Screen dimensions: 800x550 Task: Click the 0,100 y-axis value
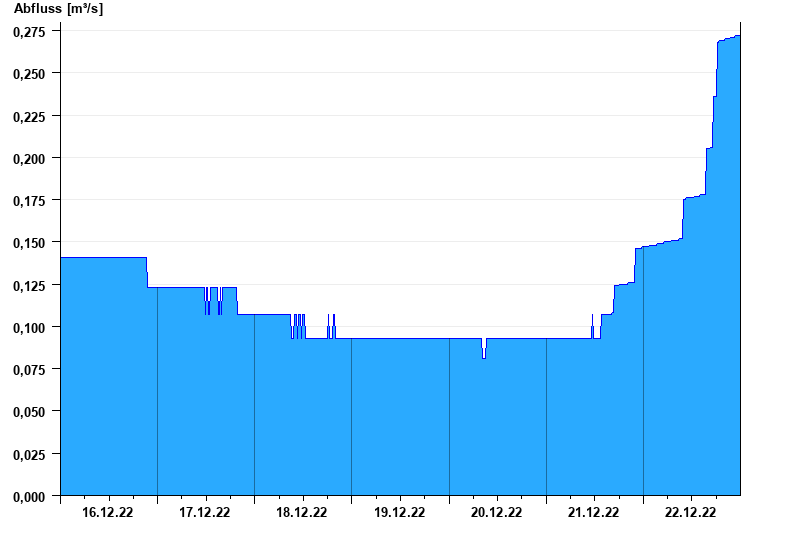click(x=29, y=328)
